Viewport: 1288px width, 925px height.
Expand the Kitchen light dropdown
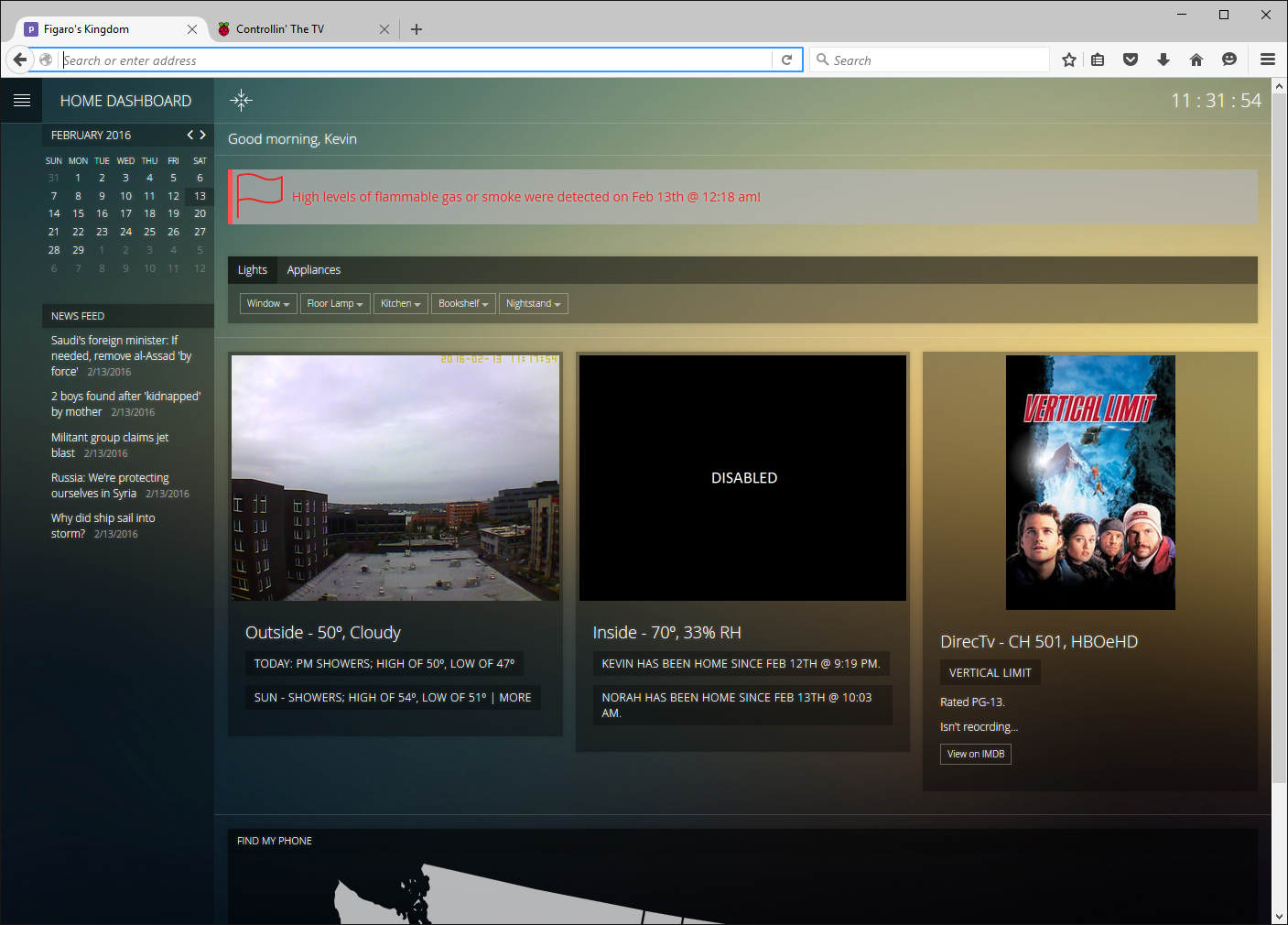[x=401, y=303]
